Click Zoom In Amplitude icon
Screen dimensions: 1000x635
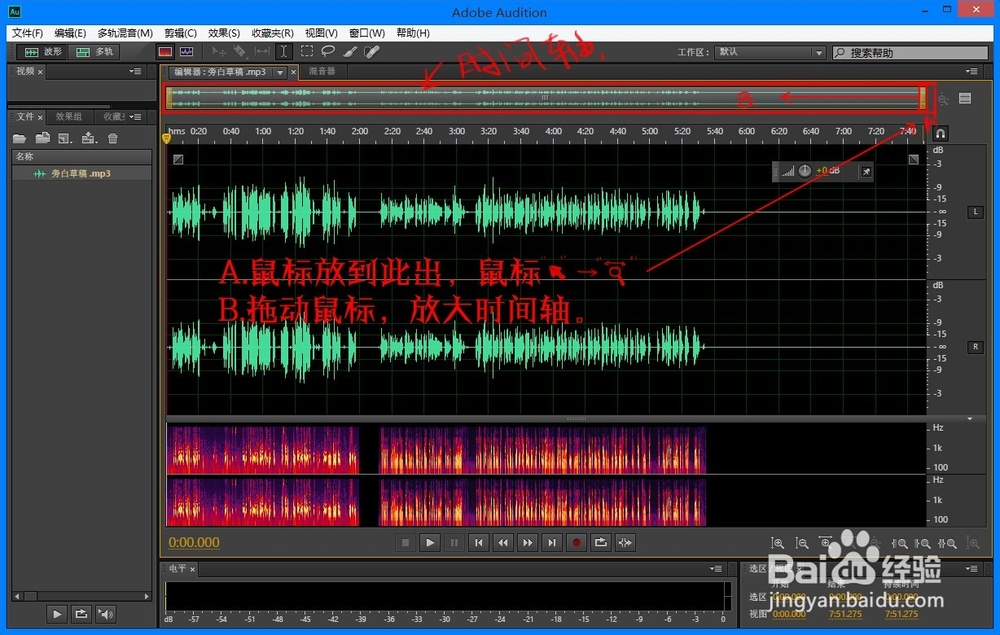(778, 543)
